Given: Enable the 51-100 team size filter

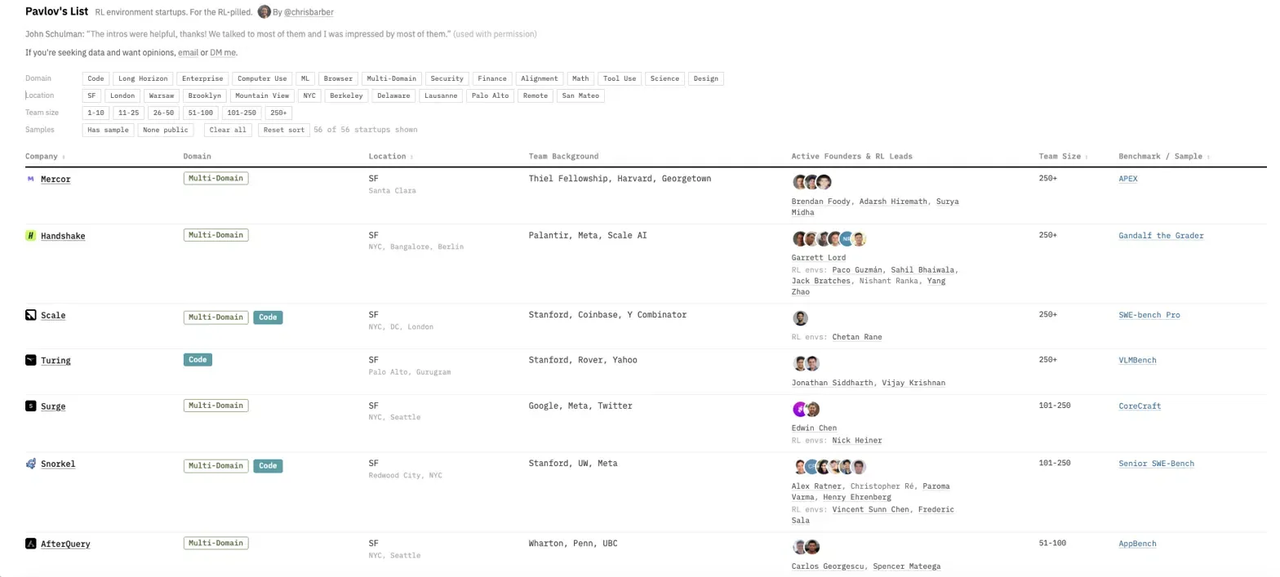Looking at the screenshot, I should pyautogui.click(x=201, y=113).
